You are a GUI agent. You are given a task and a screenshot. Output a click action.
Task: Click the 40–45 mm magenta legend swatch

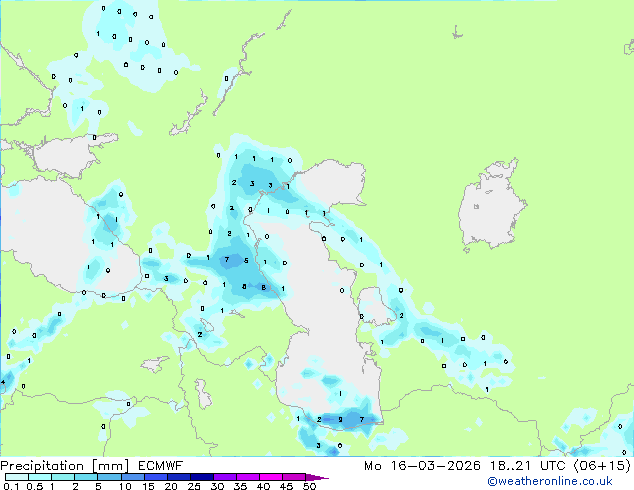pyautogui.click(x=271, y=477)
